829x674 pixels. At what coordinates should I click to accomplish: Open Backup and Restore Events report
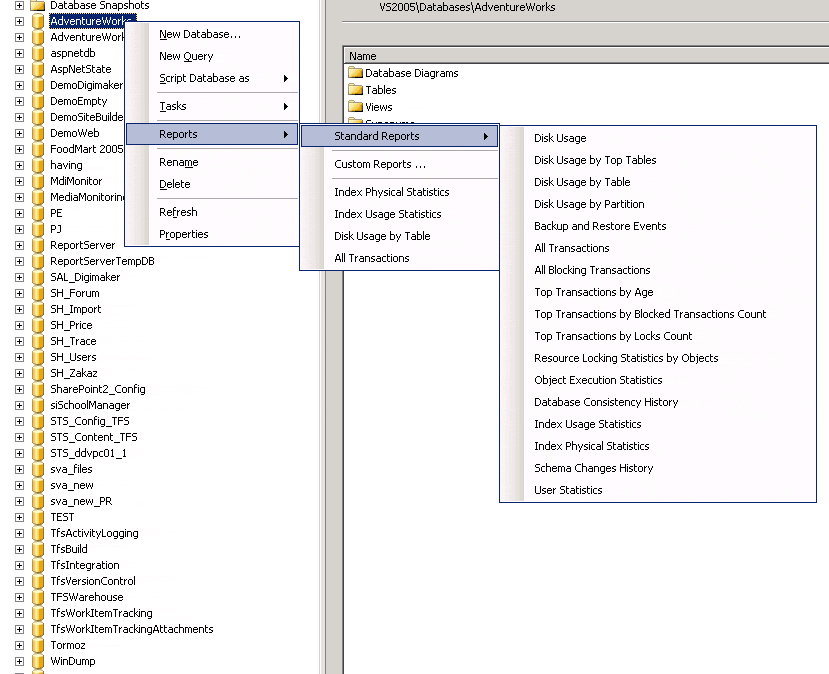click(x=658, y=226)
